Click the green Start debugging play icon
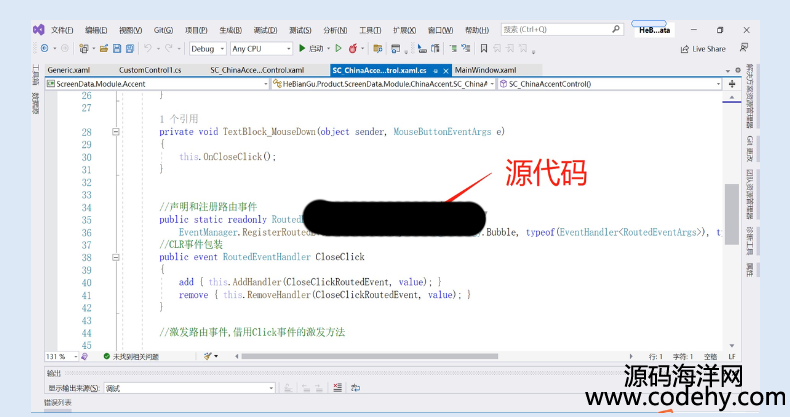The image size is (790, 417). [x=302, y=48]
